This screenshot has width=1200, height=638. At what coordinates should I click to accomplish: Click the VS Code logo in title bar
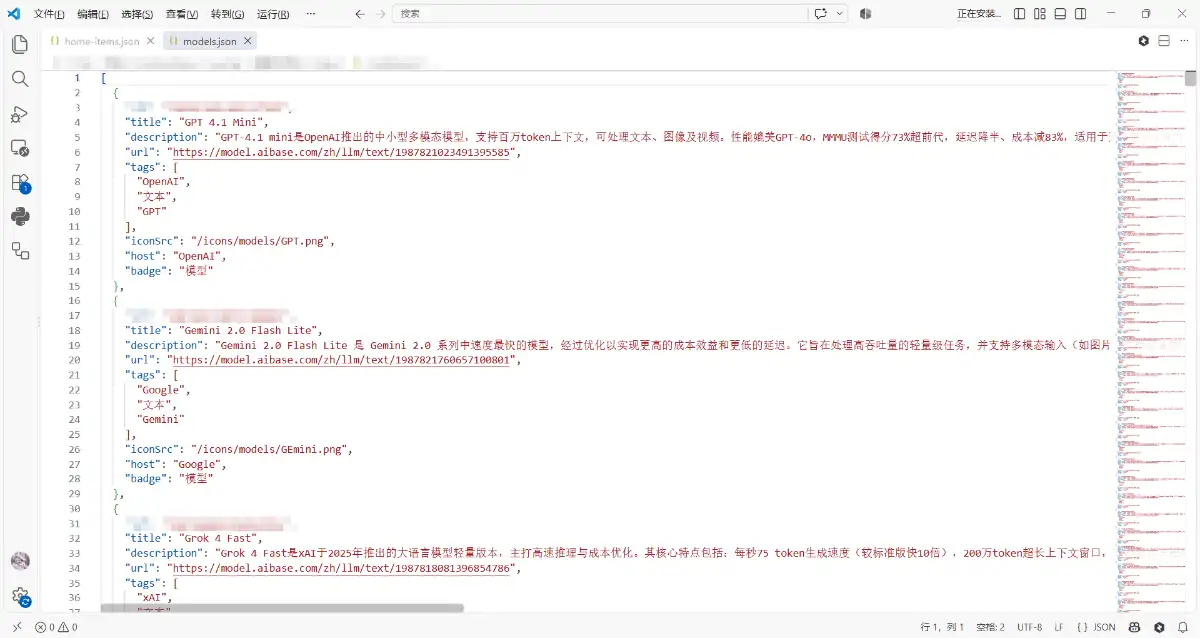(14, 14)
